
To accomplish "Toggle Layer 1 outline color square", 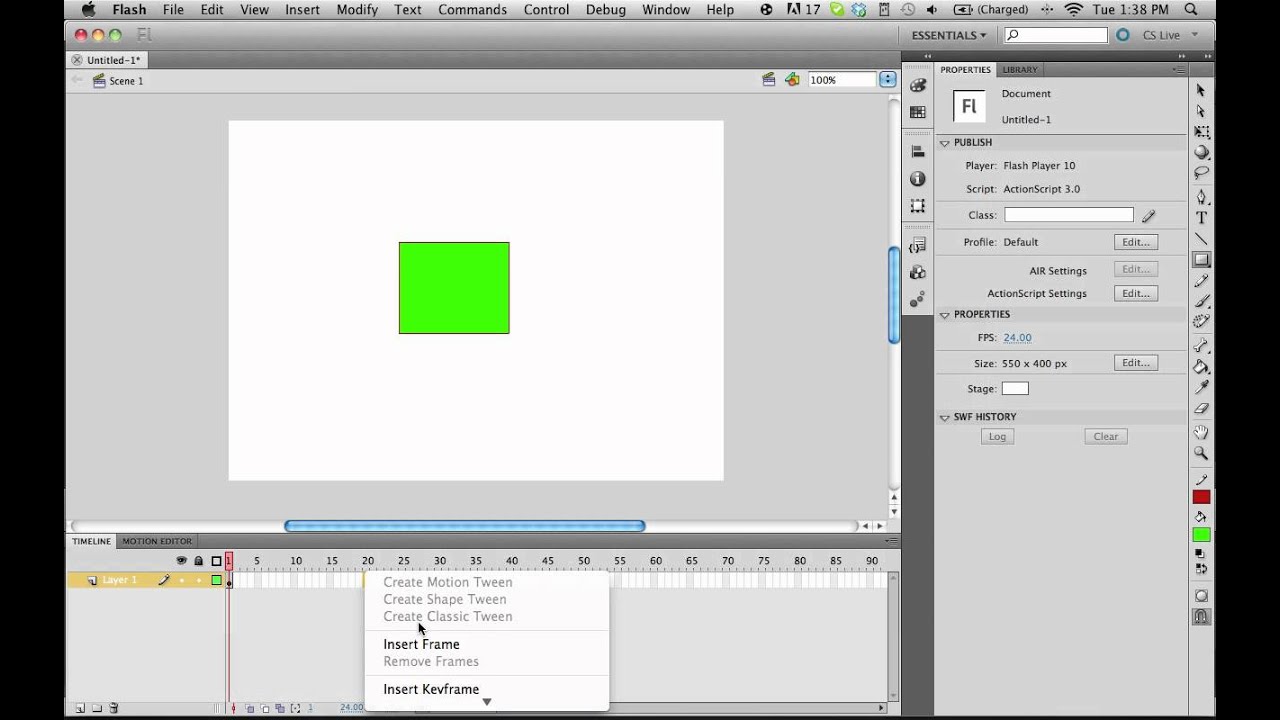I will (216, 580).
